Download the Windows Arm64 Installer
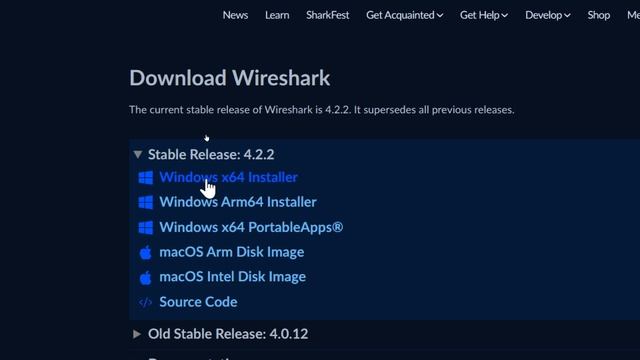This screenshot has width=640, height=360. (x=238, y=202)
